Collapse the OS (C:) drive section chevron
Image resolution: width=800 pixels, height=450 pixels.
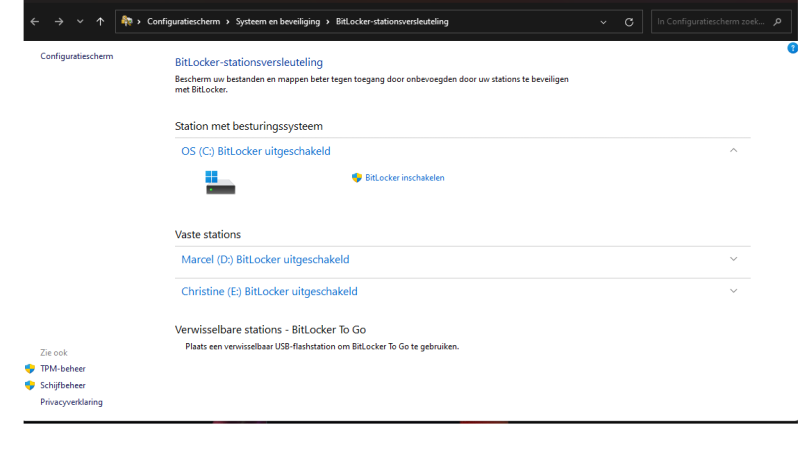pyautogui.click(x=733, y=151)
